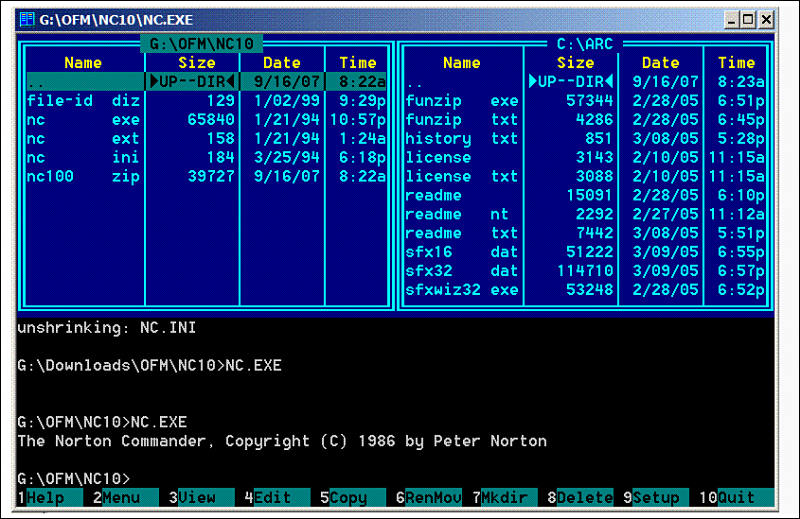Screen dimensions: 800x519
Task: Click the Norton Commander copyright line
Action: coord(282,441)
